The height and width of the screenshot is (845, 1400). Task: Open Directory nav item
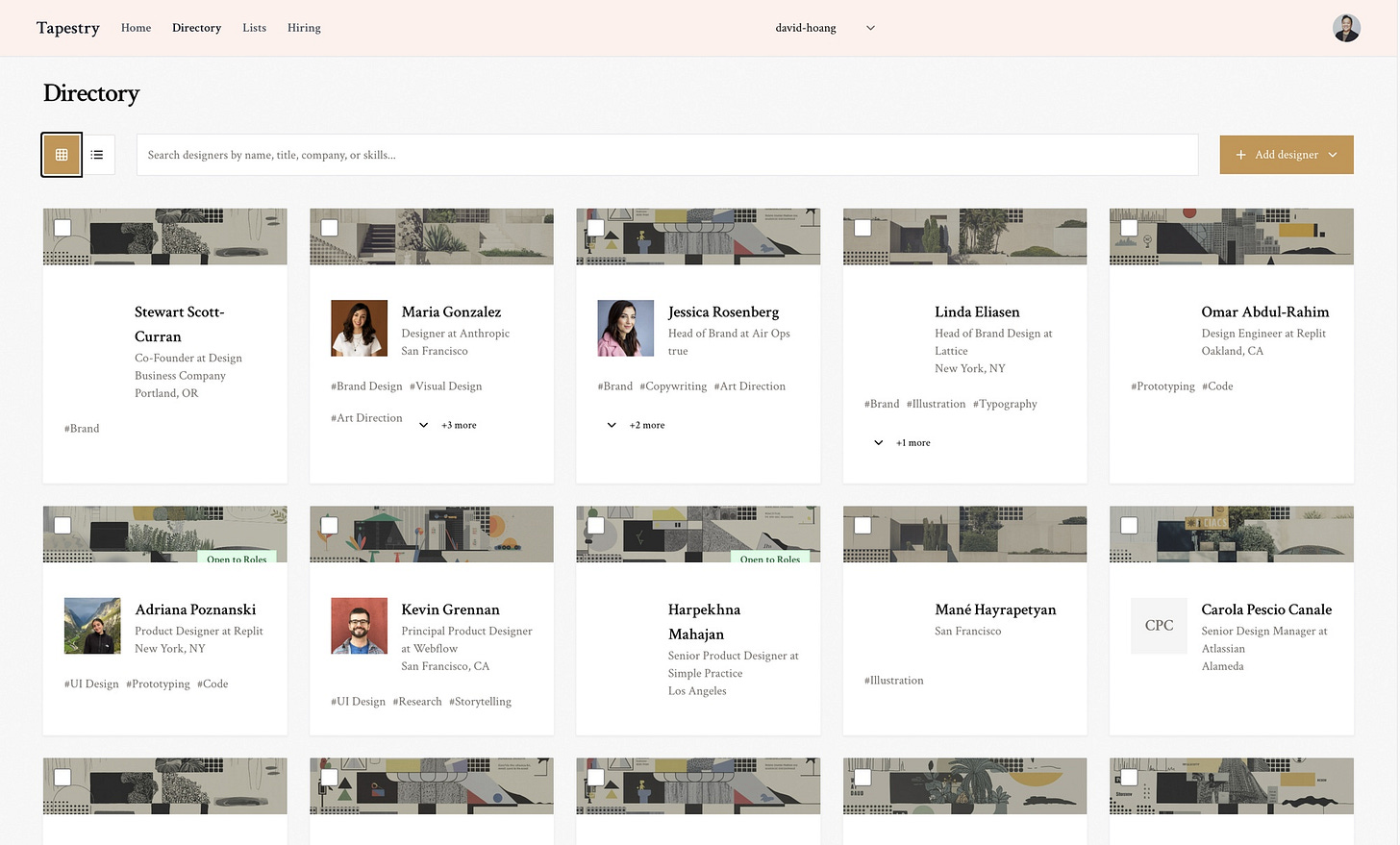click(x=196, y=28)
